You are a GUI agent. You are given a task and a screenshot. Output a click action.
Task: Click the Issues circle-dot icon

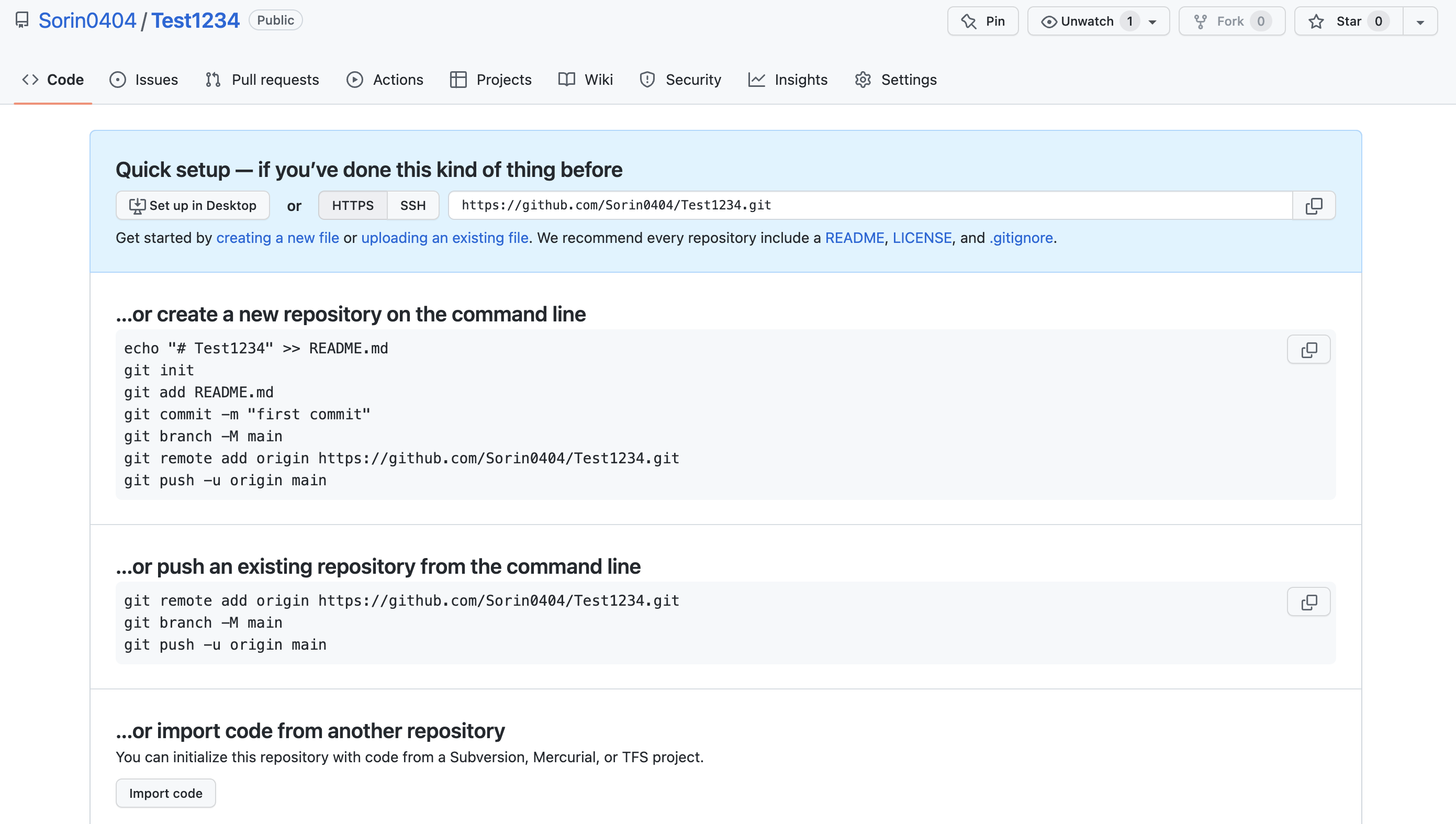tap(118, 80)
